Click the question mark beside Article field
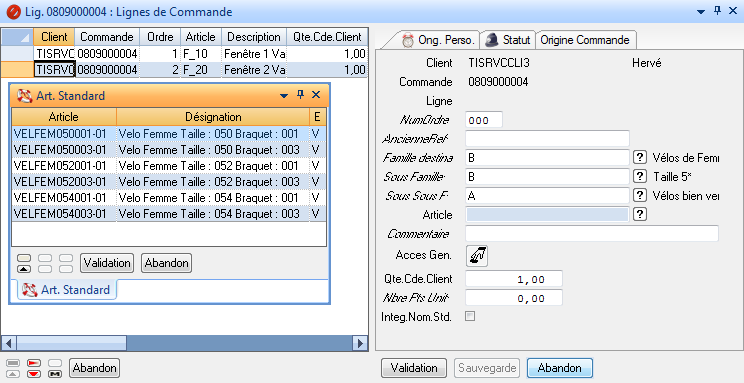 click(640, 215)
